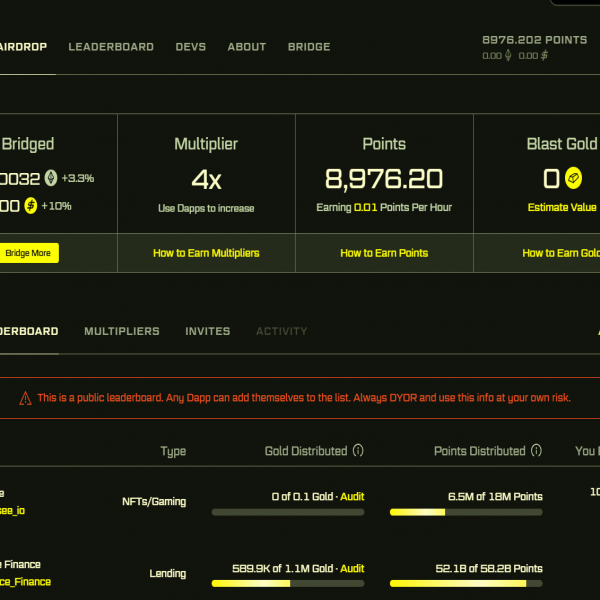Click the ETH balance icon in header
Viewport: 600px width, 600px height.
coord(508,56)
